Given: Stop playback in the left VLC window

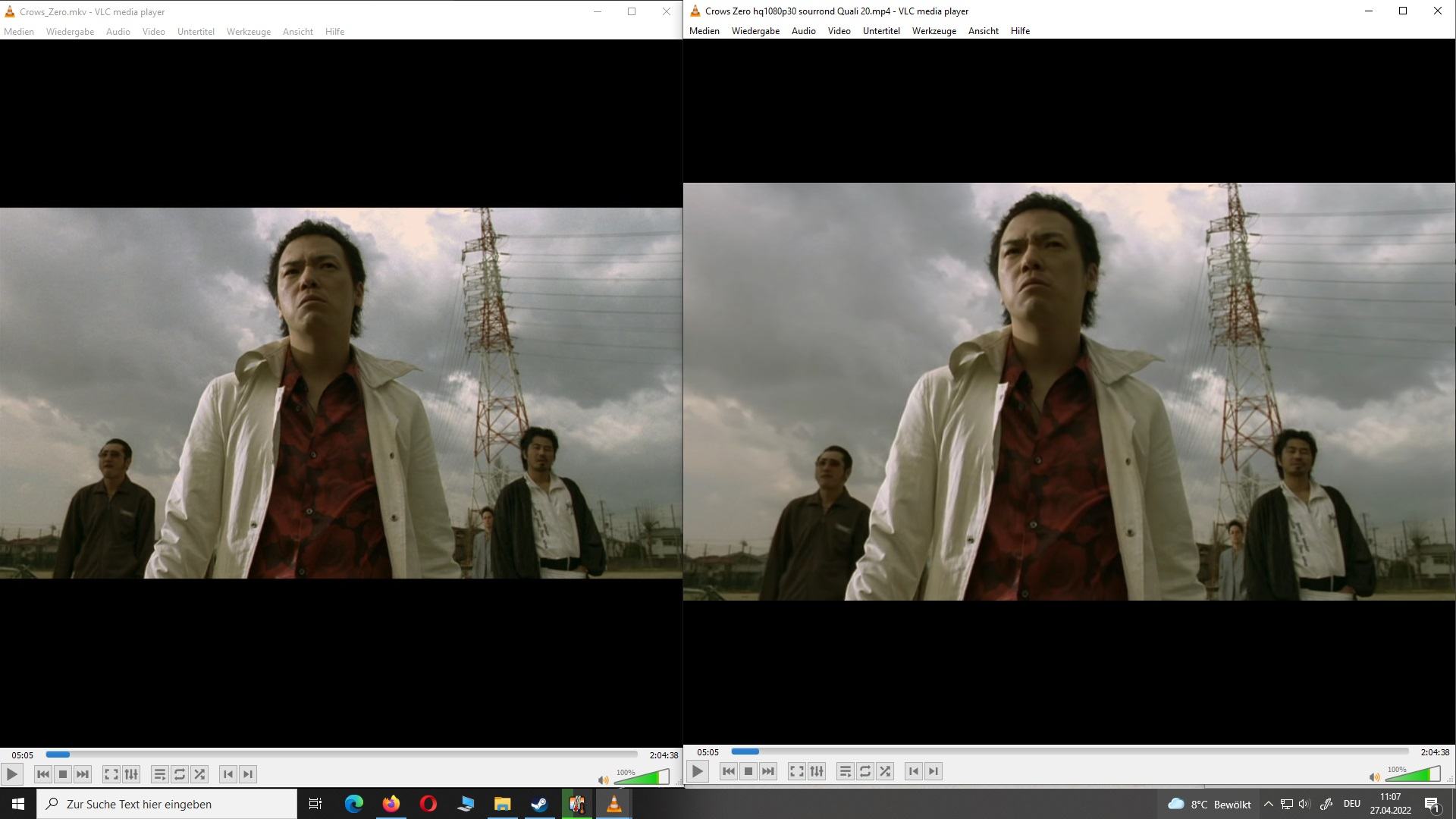Looking at the screenshot, I should pos(63,774).
